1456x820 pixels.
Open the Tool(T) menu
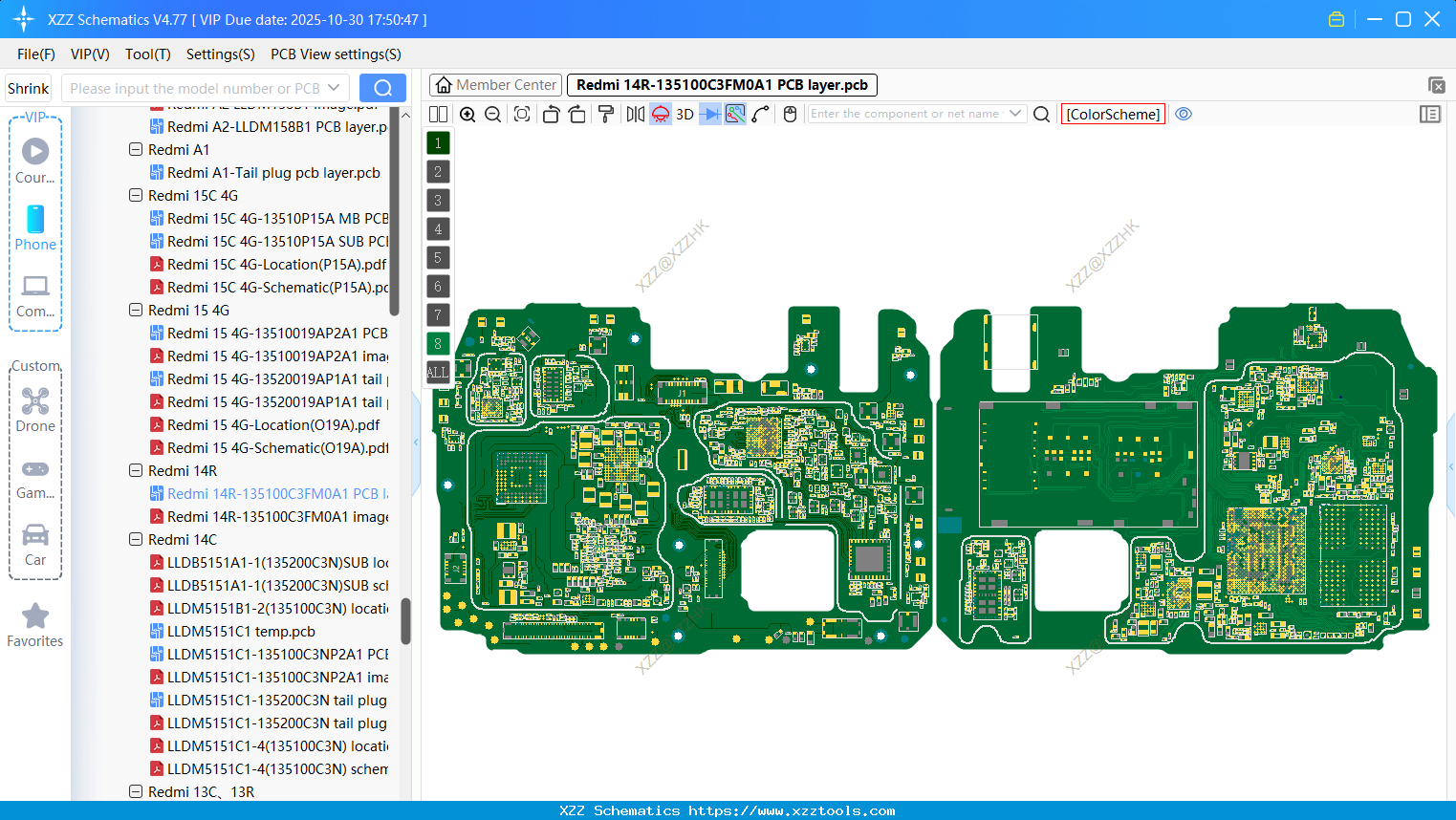147,54
